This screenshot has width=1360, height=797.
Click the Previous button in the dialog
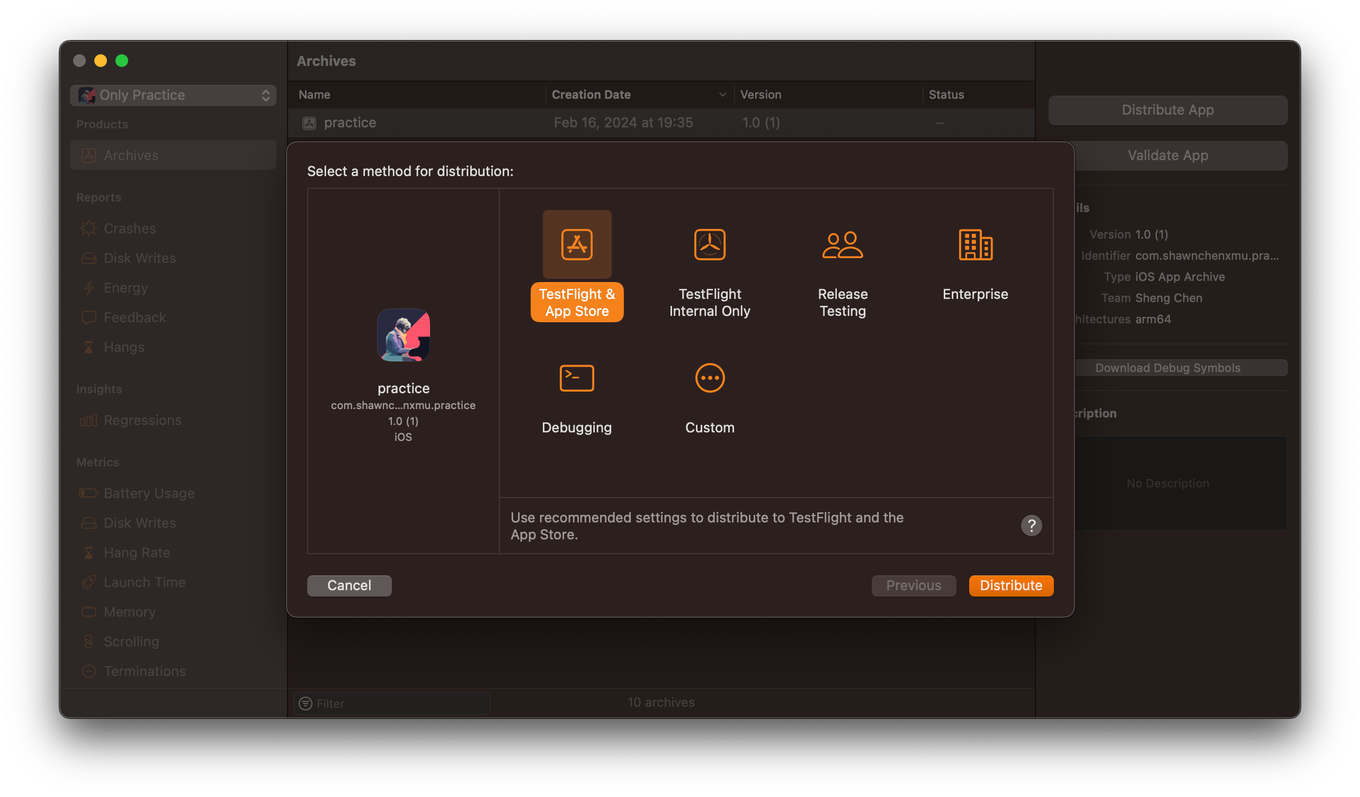(914, 586)
